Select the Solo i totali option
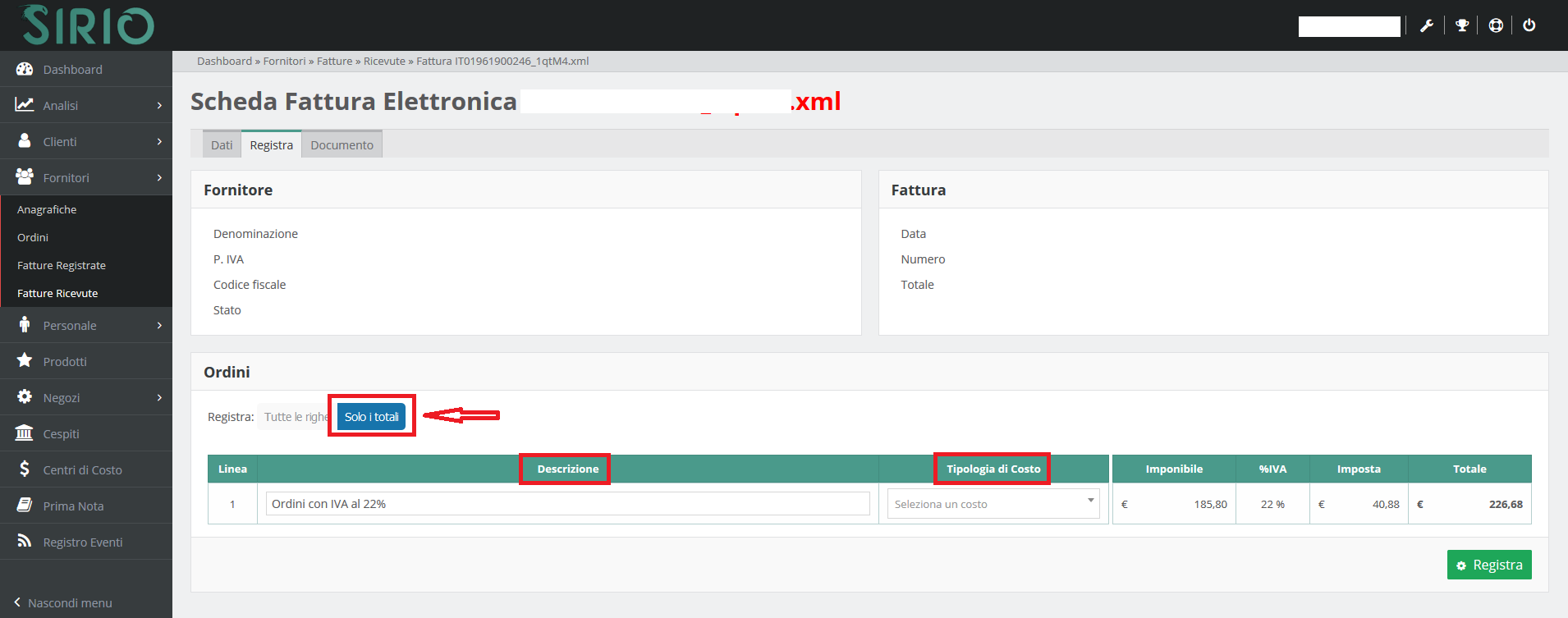The width and height of the screenshot is (1568, 618). tap(372, 417)
